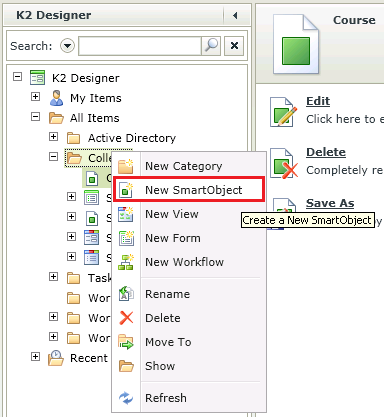
Task: Click the selected SmartObject tree item icon
Action: coord(92,178)
